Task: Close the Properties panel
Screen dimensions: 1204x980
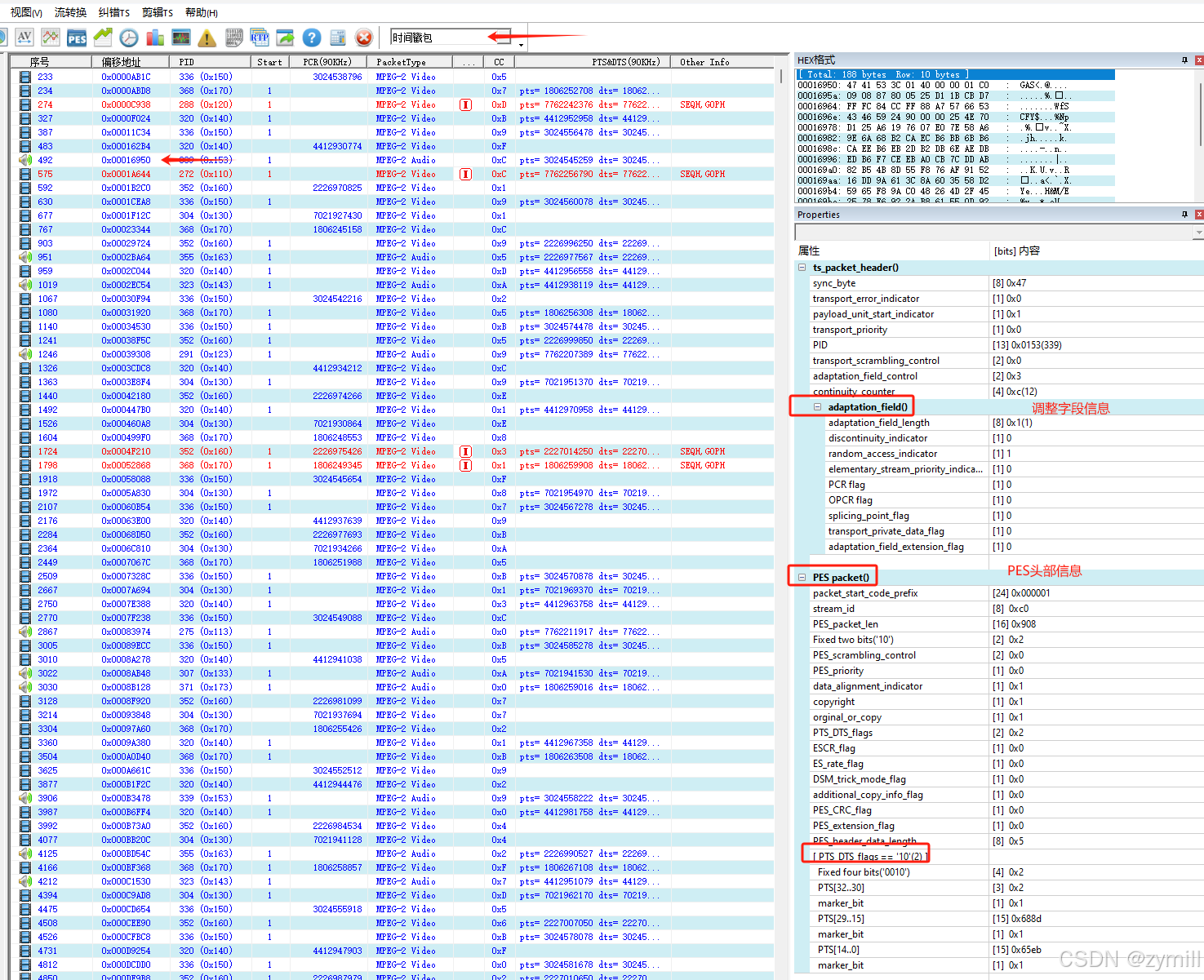Action: click(x=1199, y=215)
